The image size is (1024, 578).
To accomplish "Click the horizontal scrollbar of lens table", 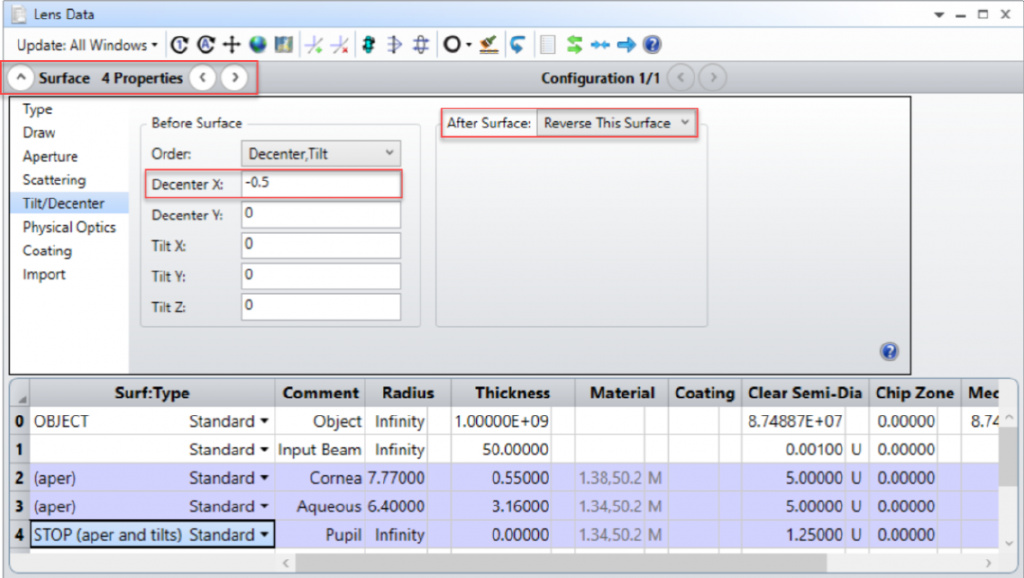I will coord(560,562).
